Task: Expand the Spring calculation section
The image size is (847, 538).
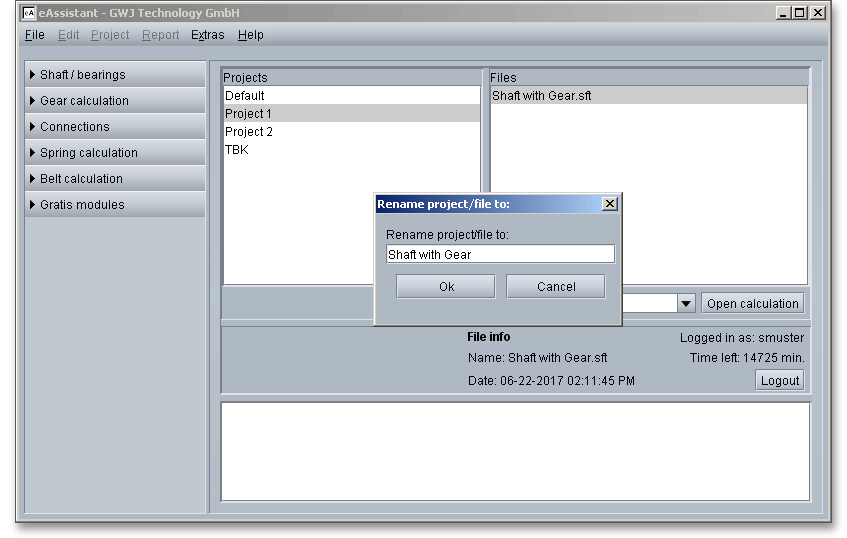Action: (x=115, y=153)
